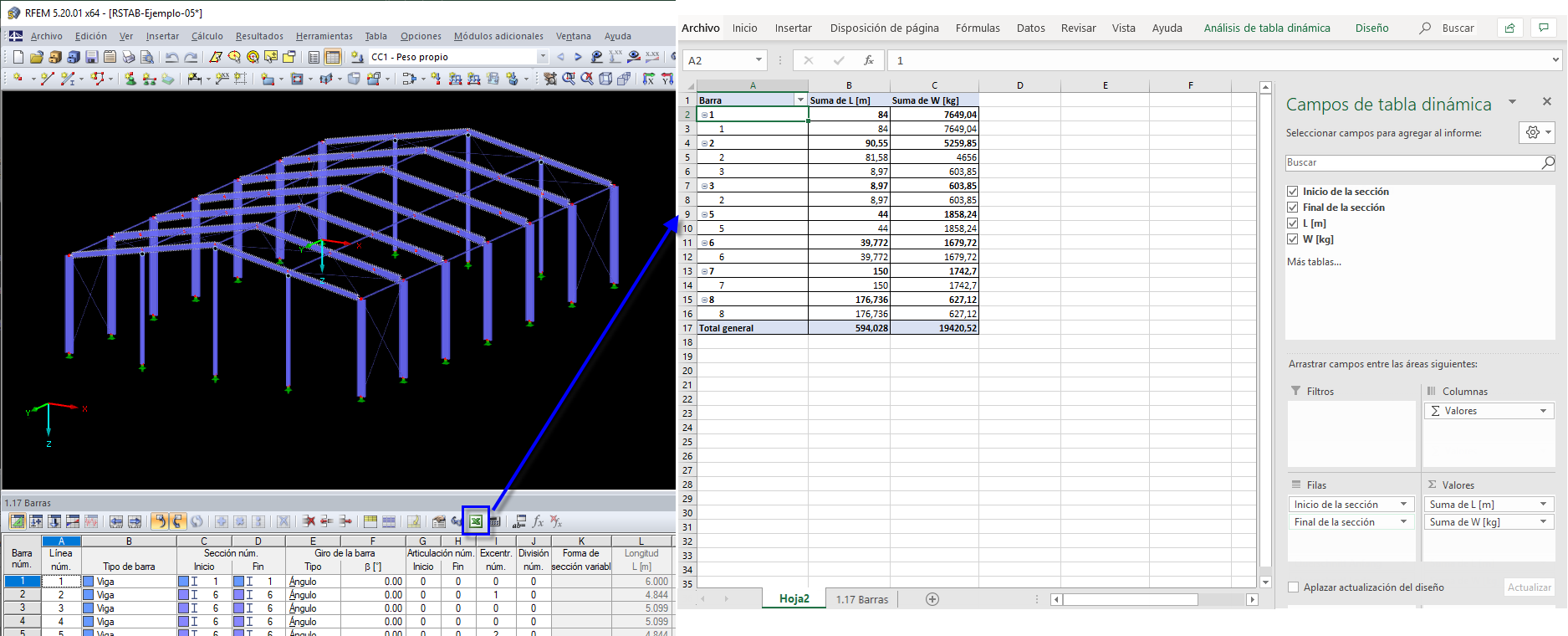Click the Comments icon in Excel ribbon
Viewport: 1568px width, 636px height.
(1544, 28)
